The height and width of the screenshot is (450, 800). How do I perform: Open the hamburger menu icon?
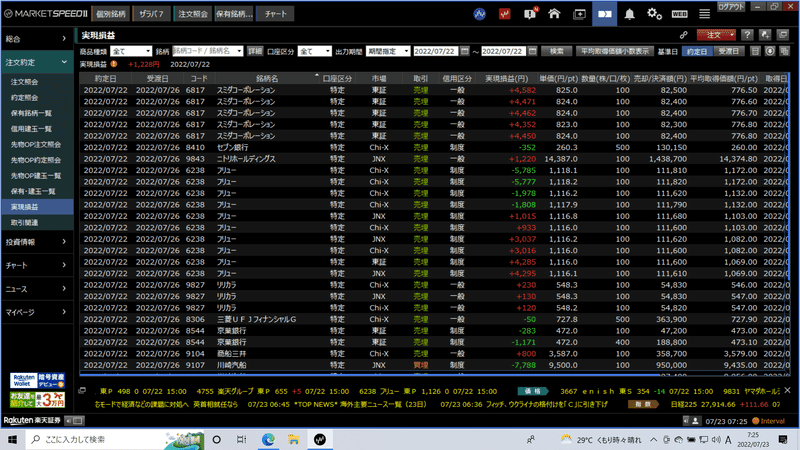[x=705, y=14]
